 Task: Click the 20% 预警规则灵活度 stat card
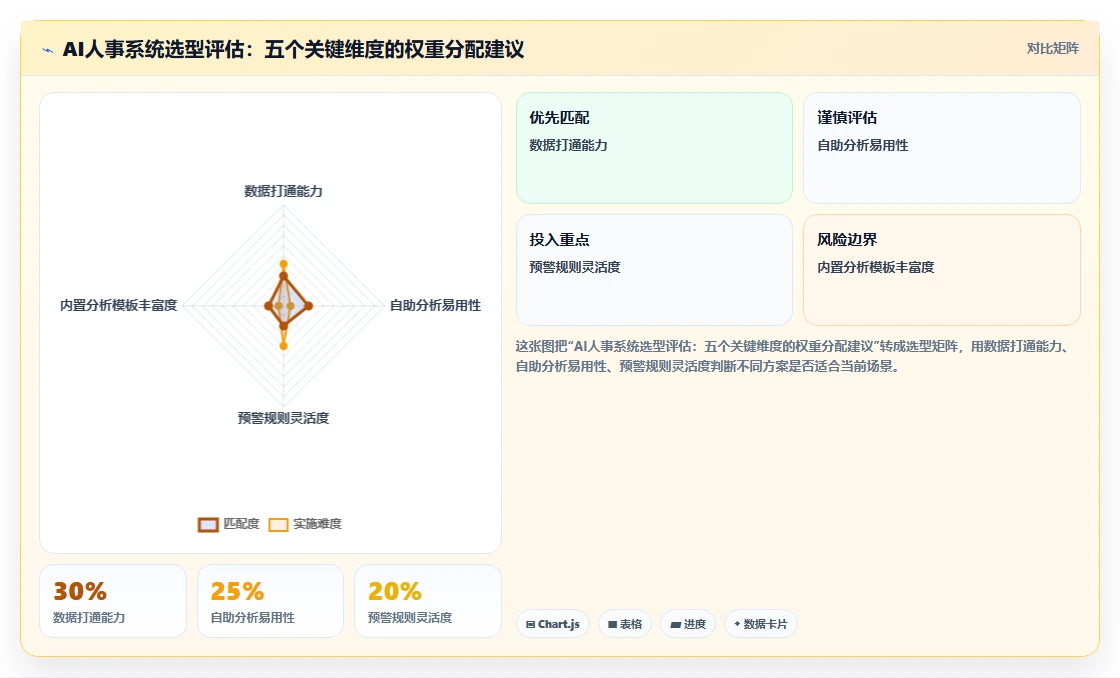click(x=428, y=601)
